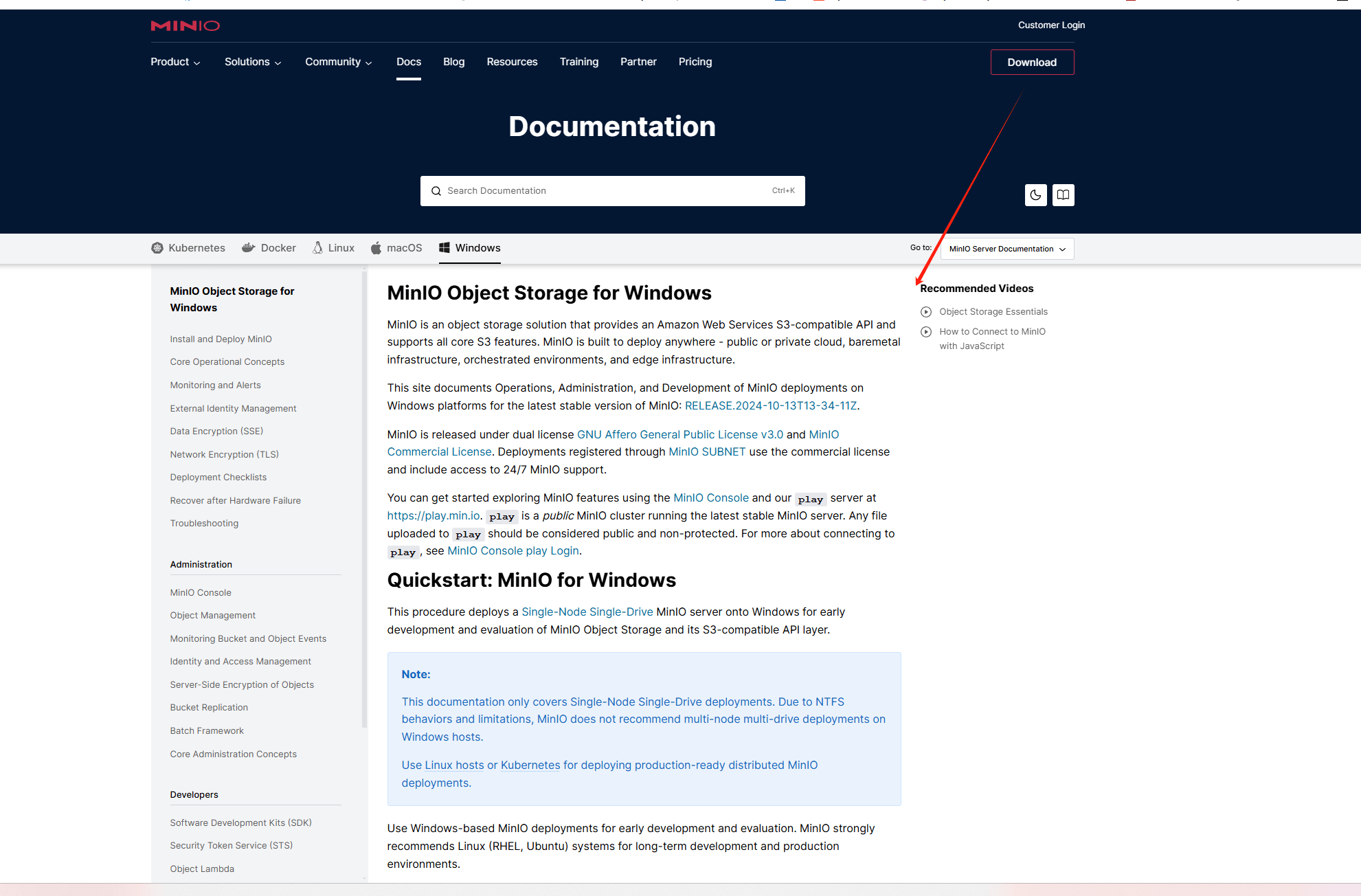
Task: Click the search magnifier icon
Action: [436, 191]
